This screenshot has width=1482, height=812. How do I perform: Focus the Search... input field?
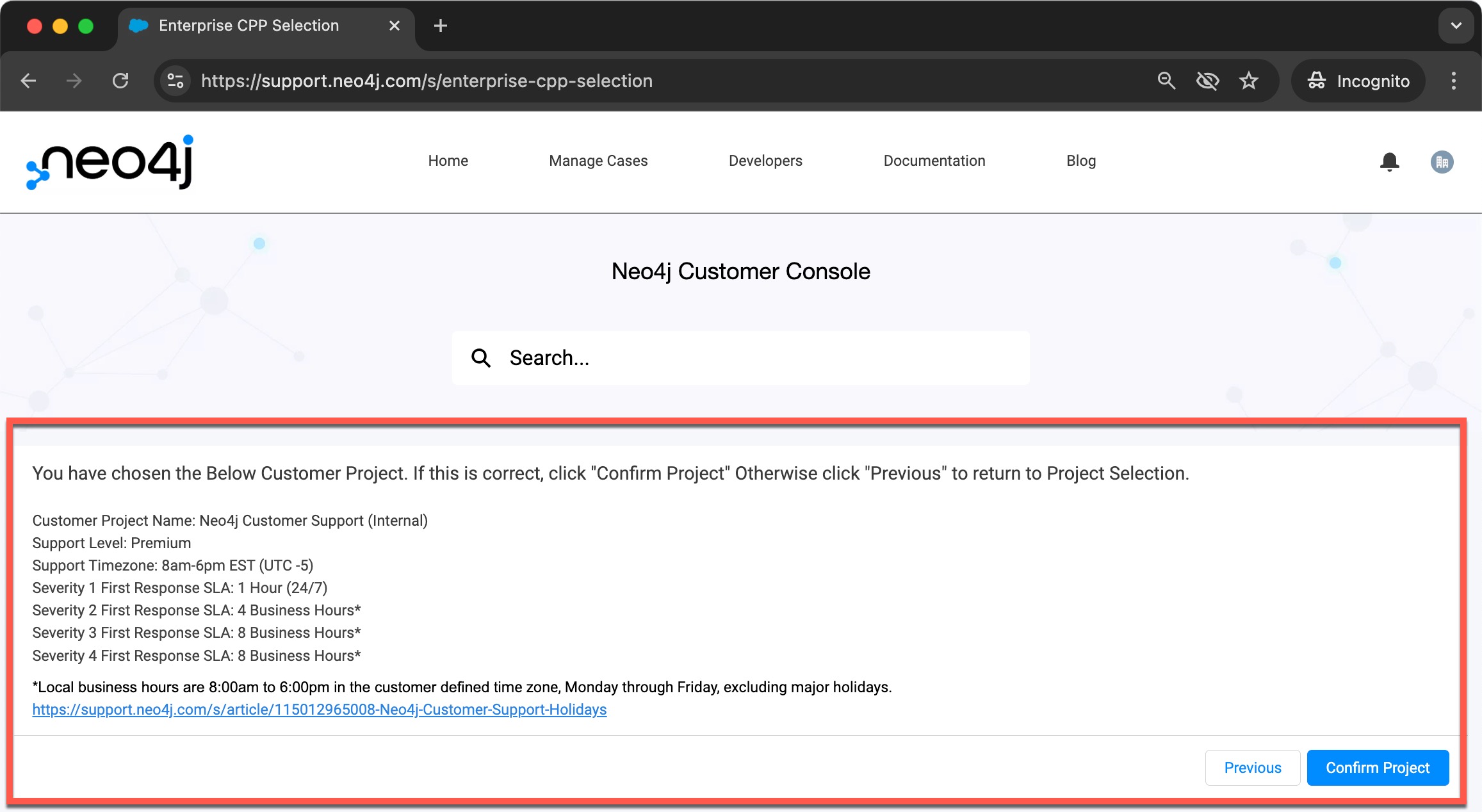coord(741,358)
